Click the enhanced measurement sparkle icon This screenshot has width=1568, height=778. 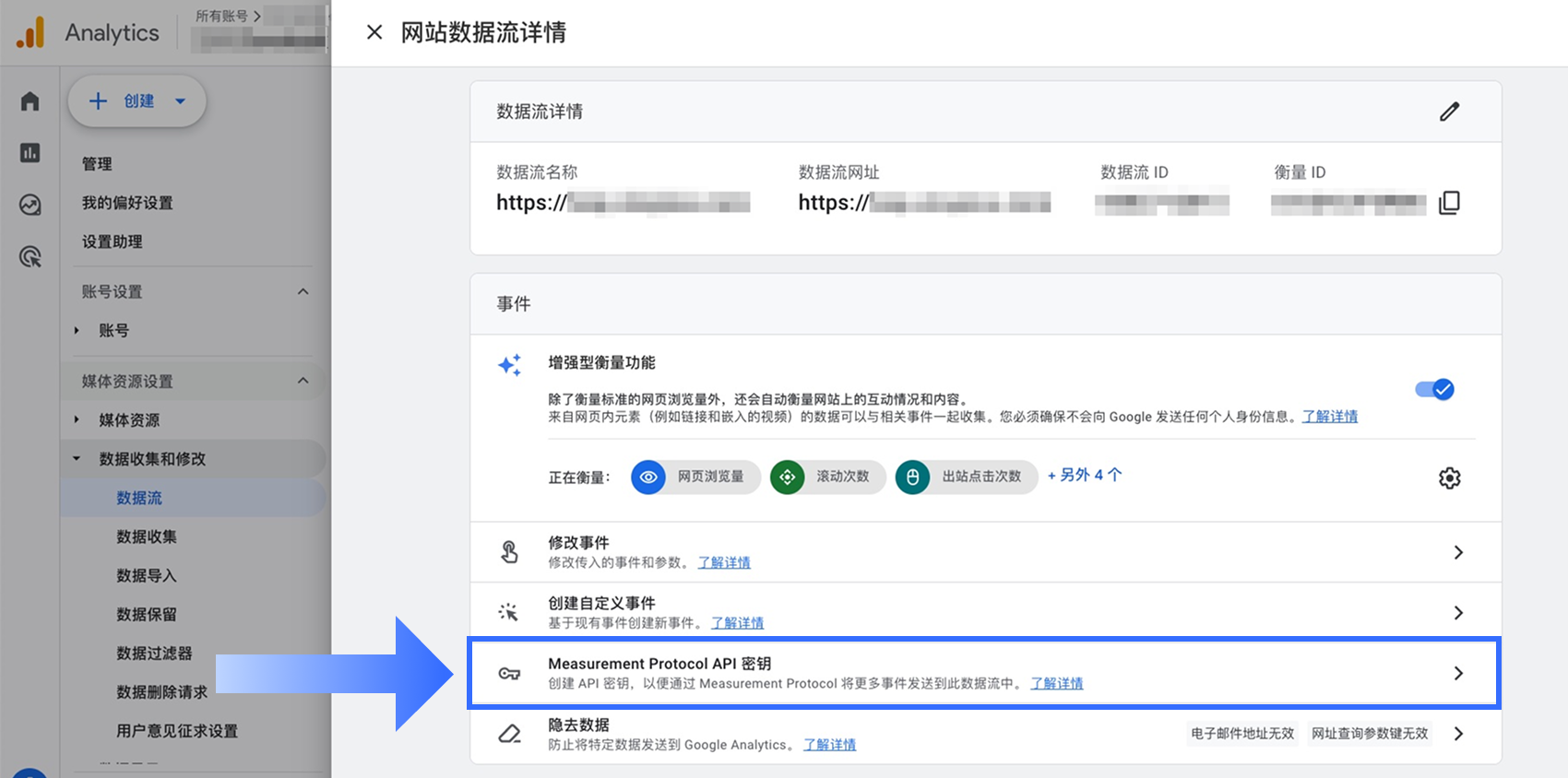(509, 365)
